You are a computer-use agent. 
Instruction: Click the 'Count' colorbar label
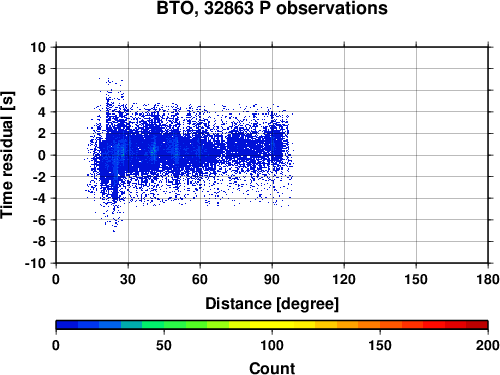(272, 368)
